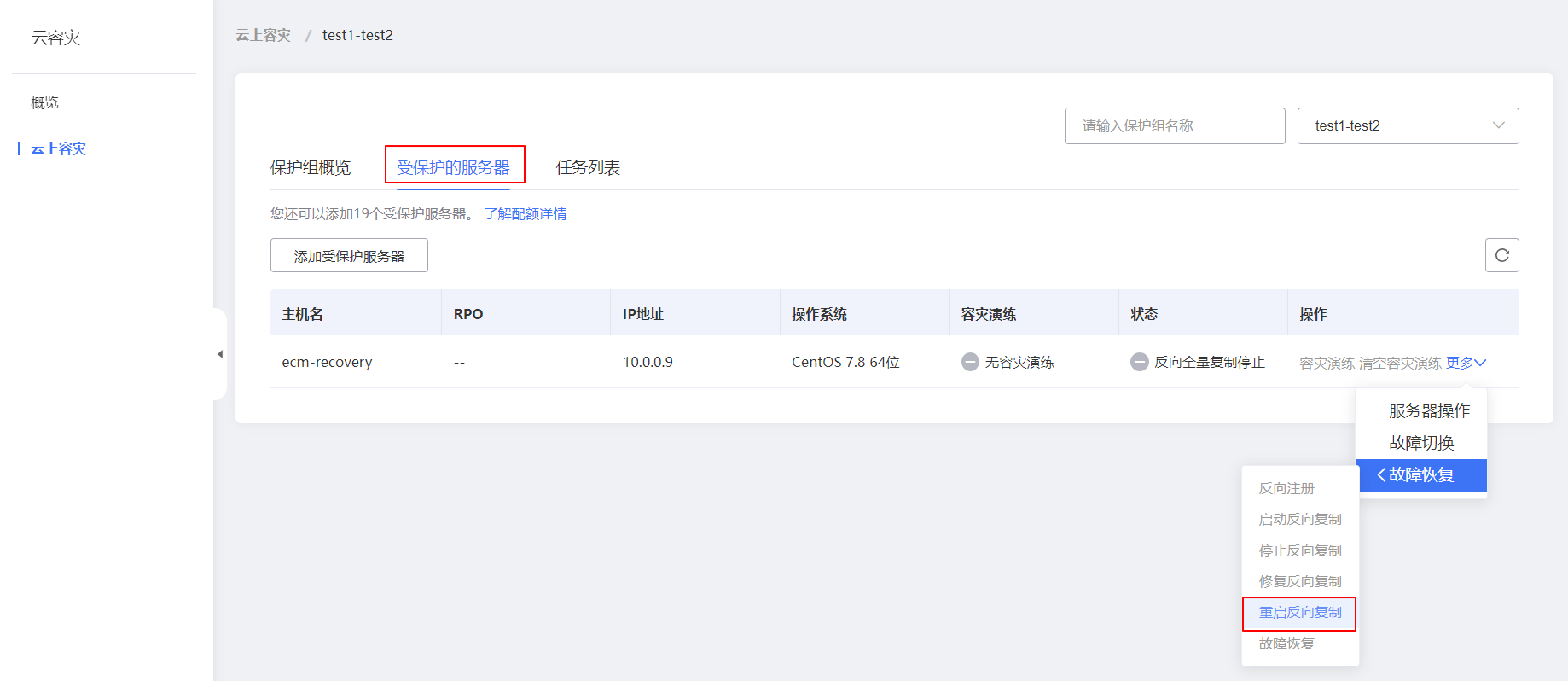Select 故障切换 in the more menu
This screenshot has height=681, width=1568.
[x=1421, y=443]
